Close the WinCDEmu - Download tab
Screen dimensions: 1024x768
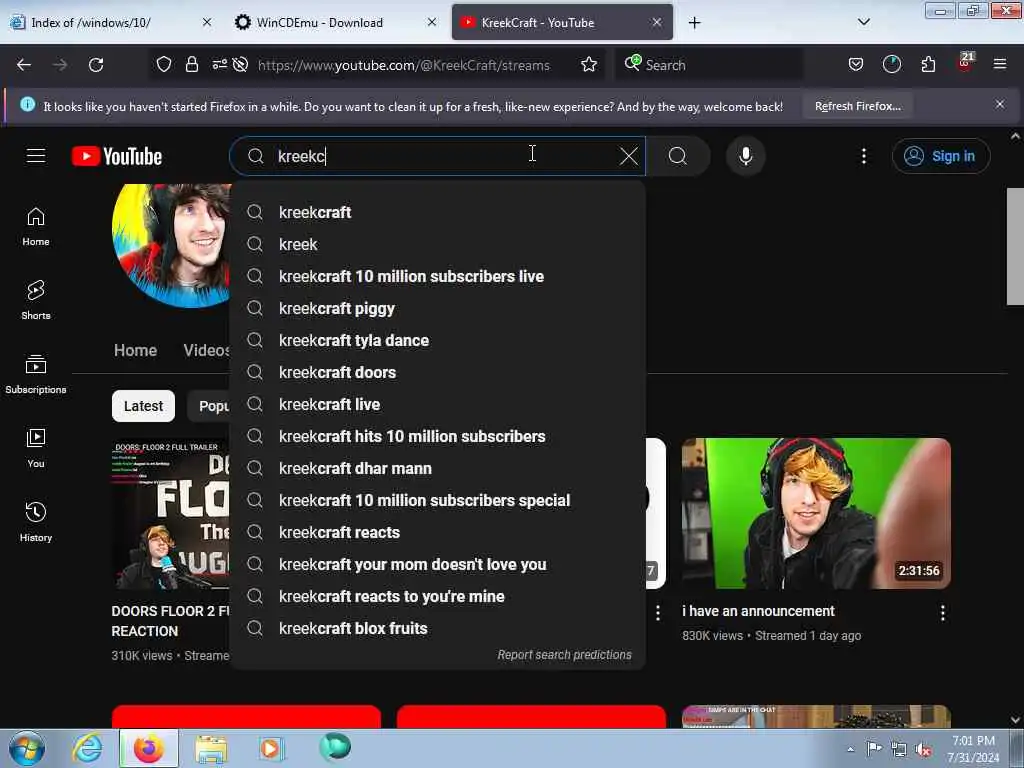(432, 22)
